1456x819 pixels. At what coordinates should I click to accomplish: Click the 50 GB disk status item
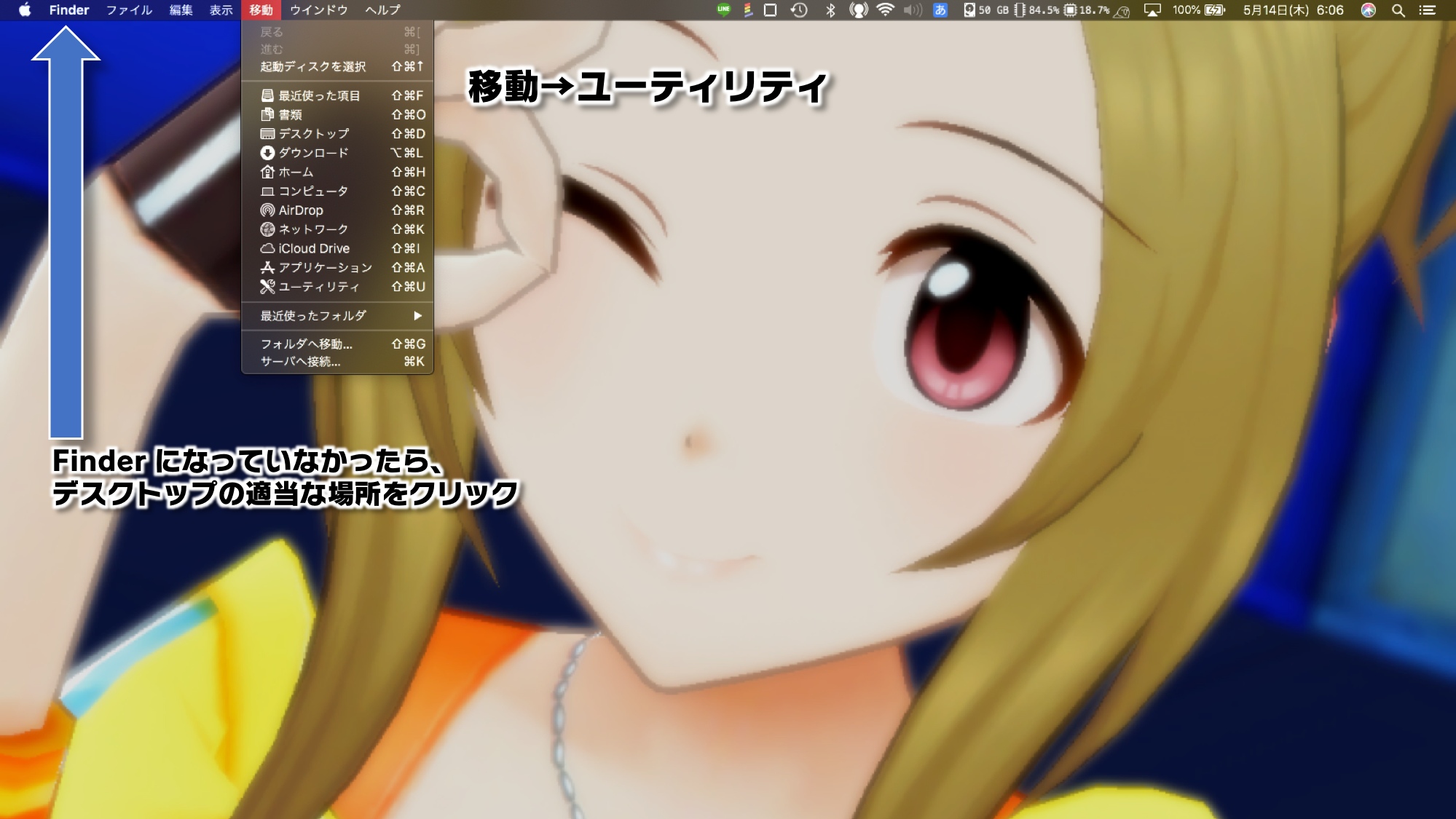pos(986,10)
